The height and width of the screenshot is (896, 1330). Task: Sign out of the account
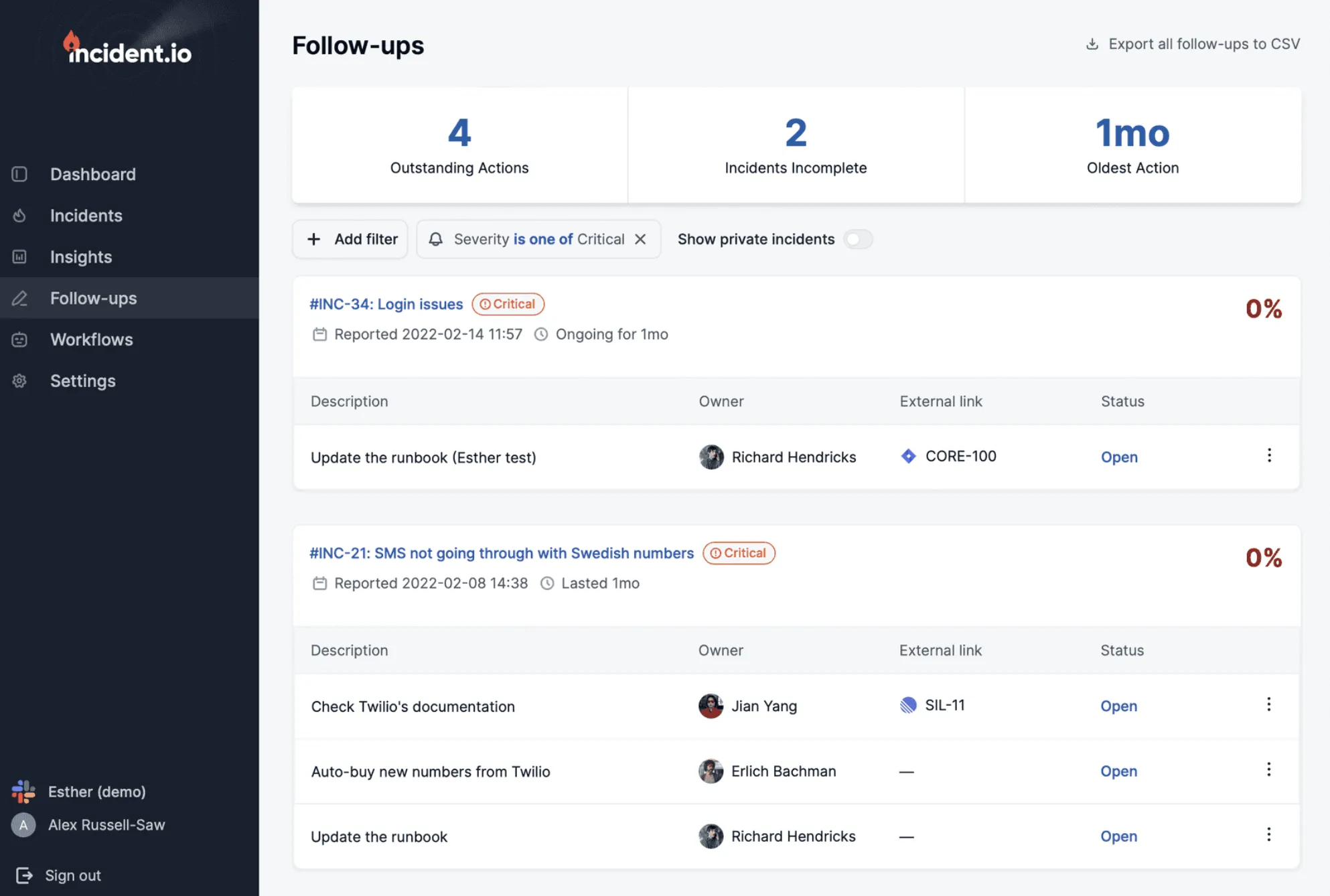tap(59, 875)
